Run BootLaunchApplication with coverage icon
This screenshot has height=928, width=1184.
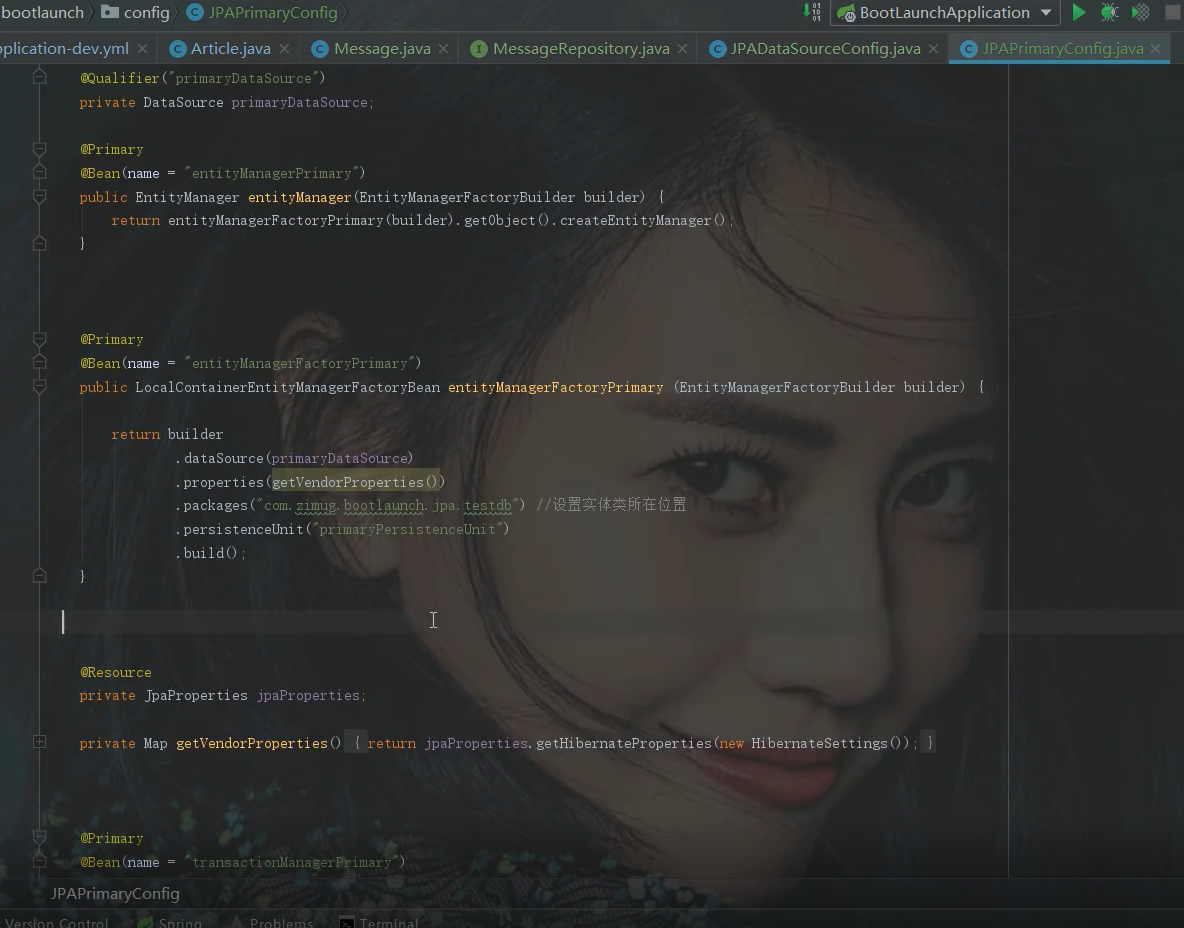(x=1141, y=12)
